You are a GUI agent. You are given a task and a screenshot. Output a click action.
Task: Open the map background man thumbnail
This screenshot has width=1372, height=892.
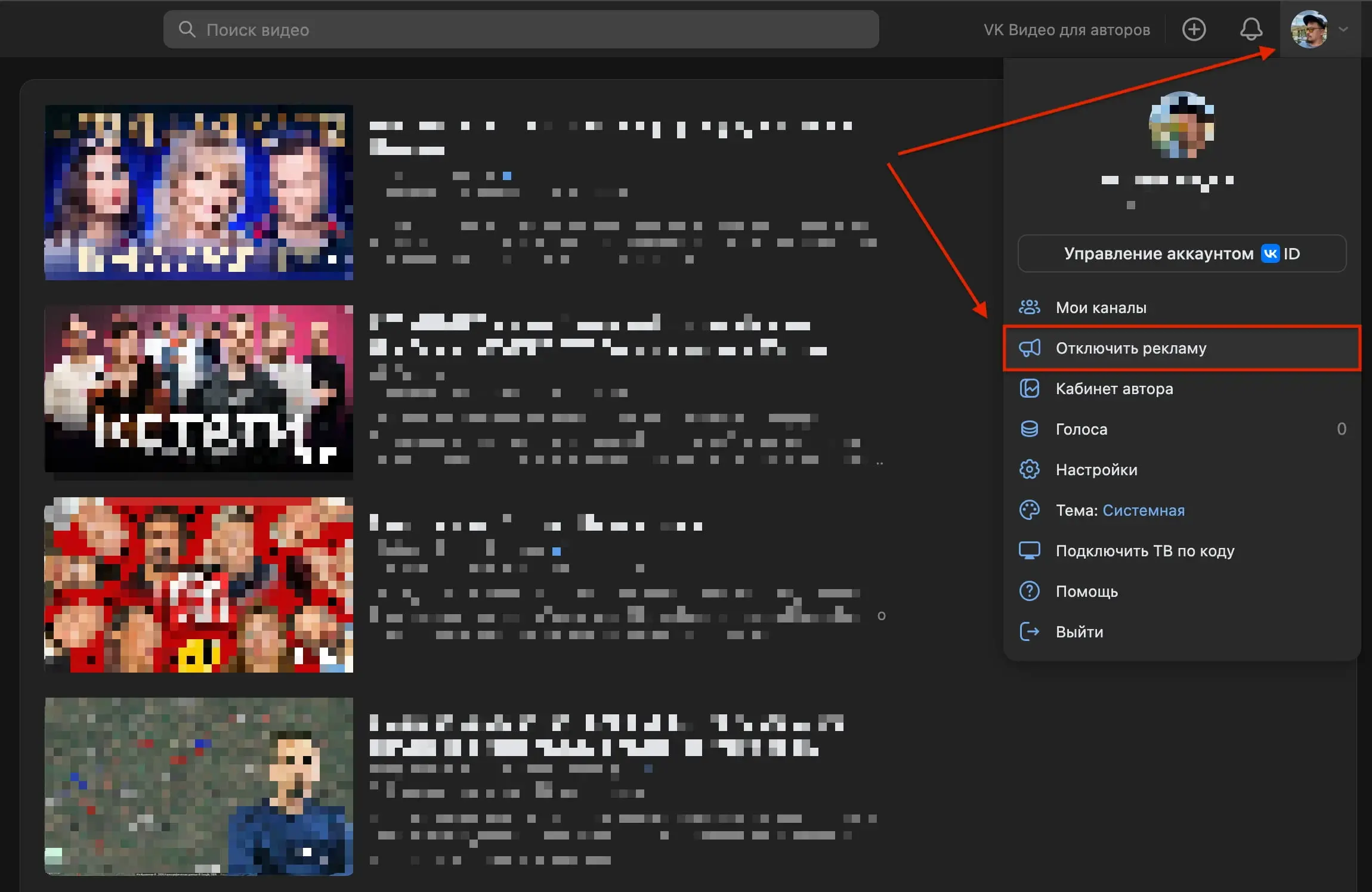click(x=199, y=786)
